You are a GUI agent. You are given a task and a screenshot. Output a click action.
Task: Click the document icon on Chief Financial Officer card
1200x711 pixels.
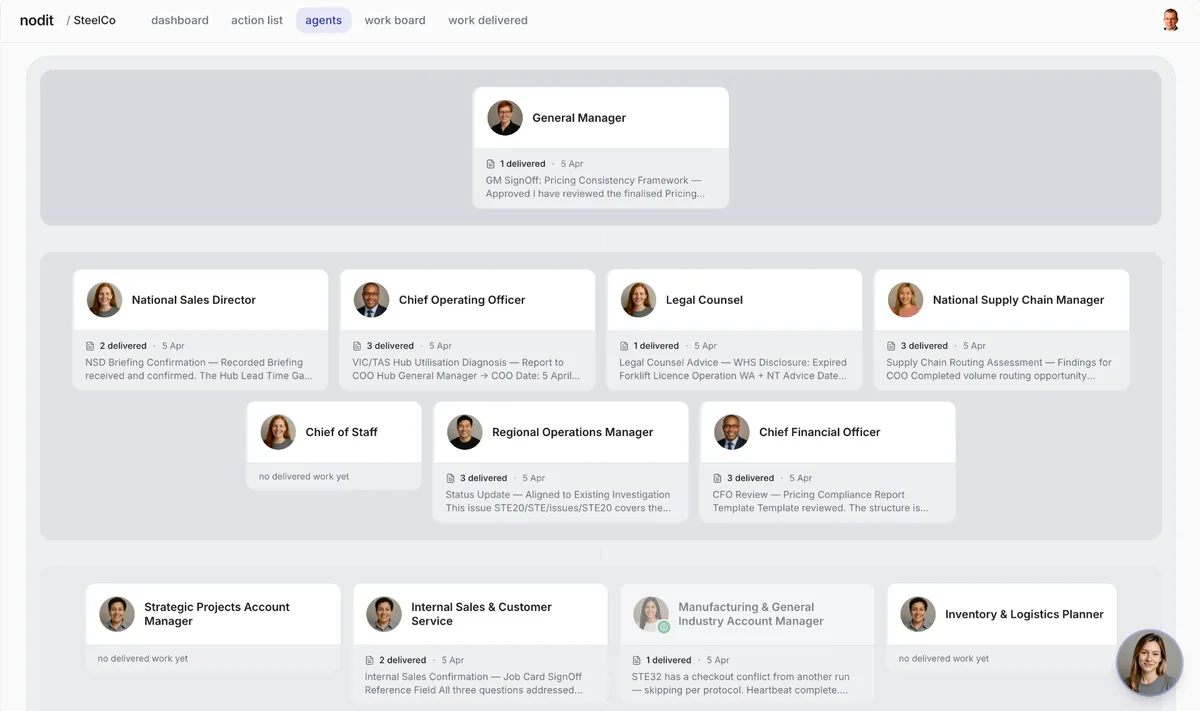click(717, 478)
